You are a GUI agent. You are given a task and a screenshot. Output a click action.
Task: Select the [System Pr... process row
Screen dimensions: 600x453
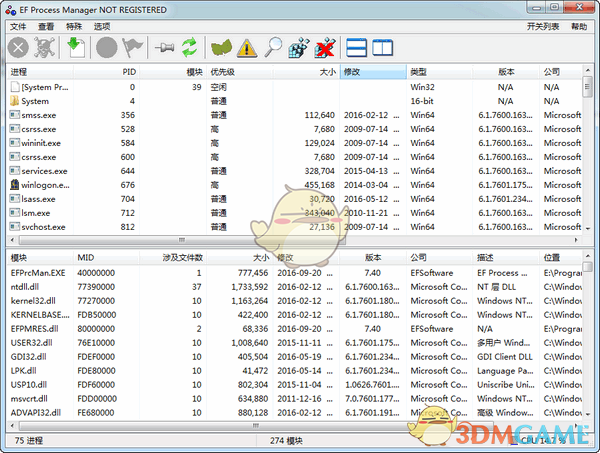coord(295,87)
